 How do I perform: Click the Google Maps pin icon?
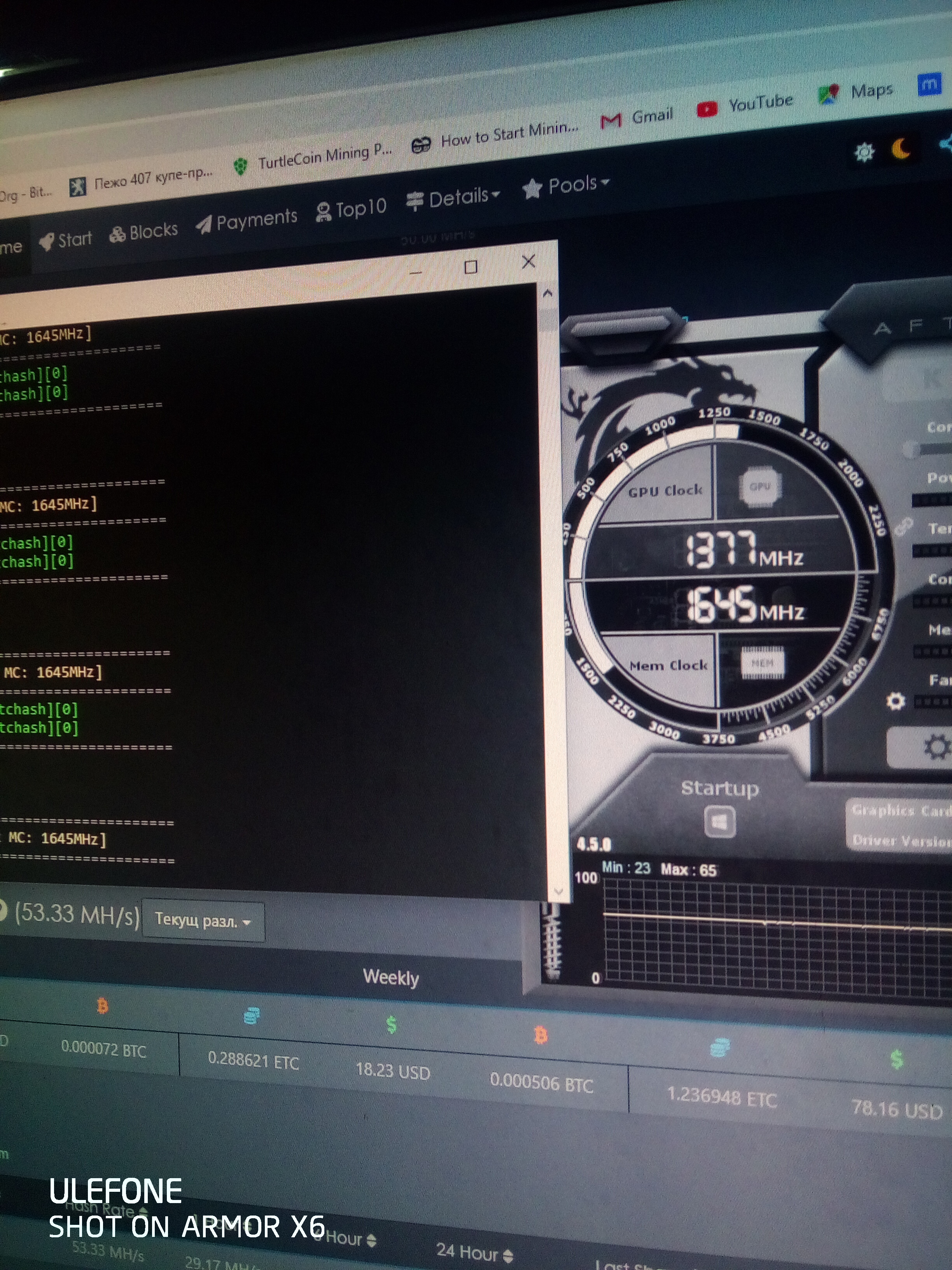(829, 94)
